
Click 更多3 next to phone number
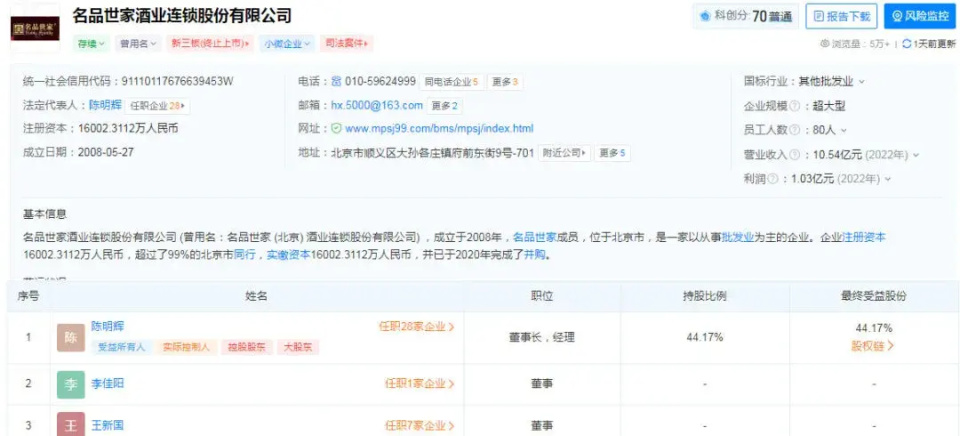point(505,81)
